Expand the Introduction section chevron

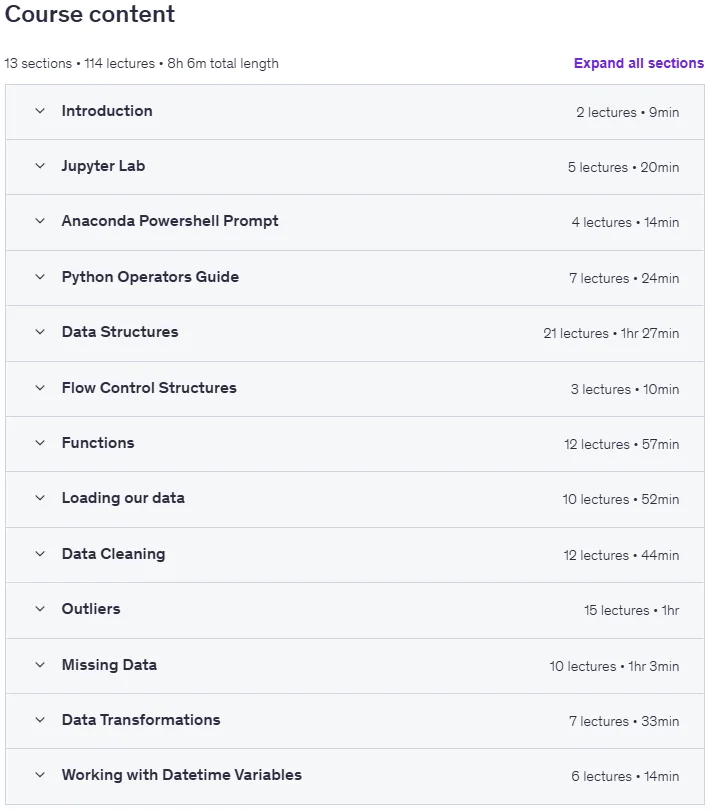40,111
